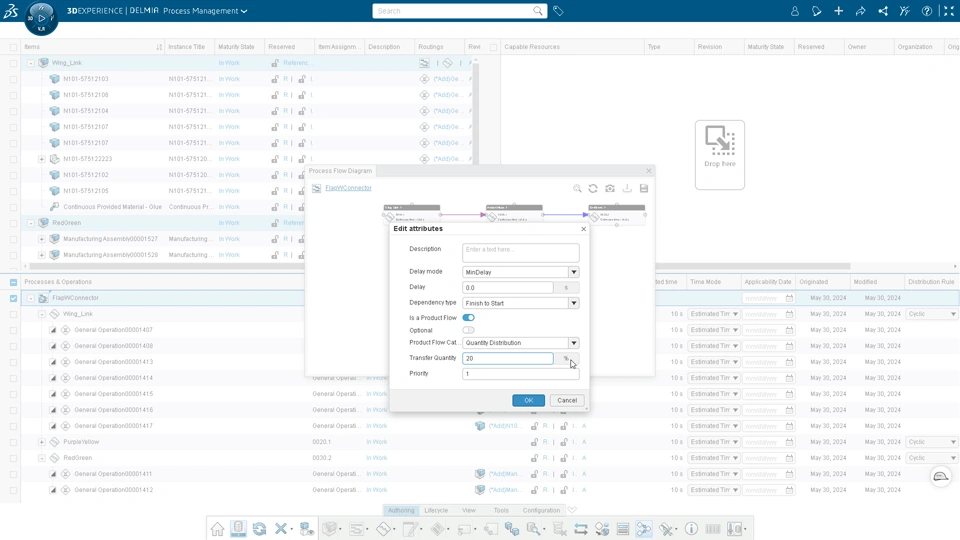Check the PurpleYellow row checkbox
Image resolution: width=960 pixels, height=540 pixels.
tap(13, 442)
